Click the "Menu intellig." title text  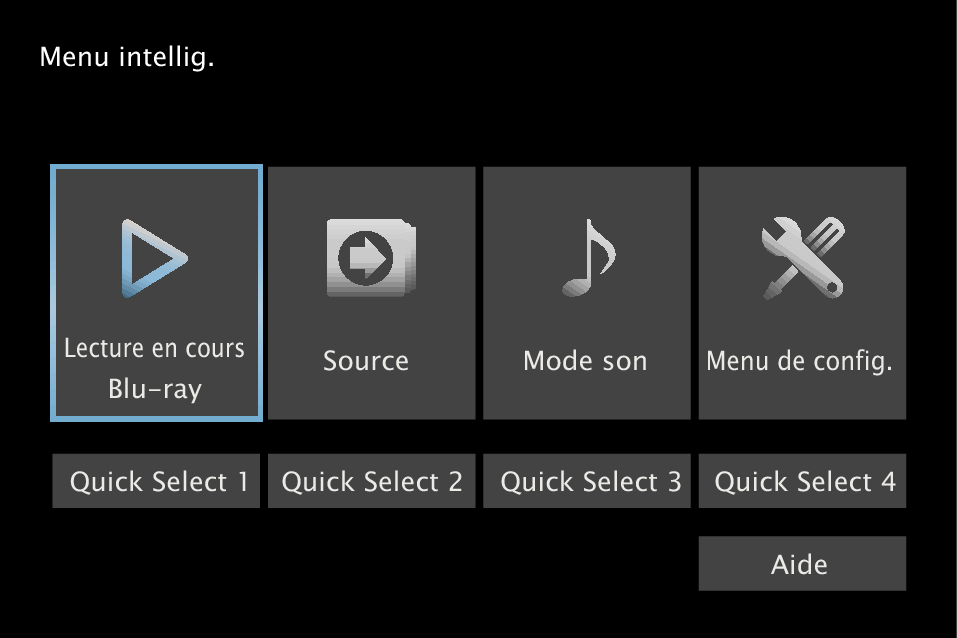(x=127, y=58)
